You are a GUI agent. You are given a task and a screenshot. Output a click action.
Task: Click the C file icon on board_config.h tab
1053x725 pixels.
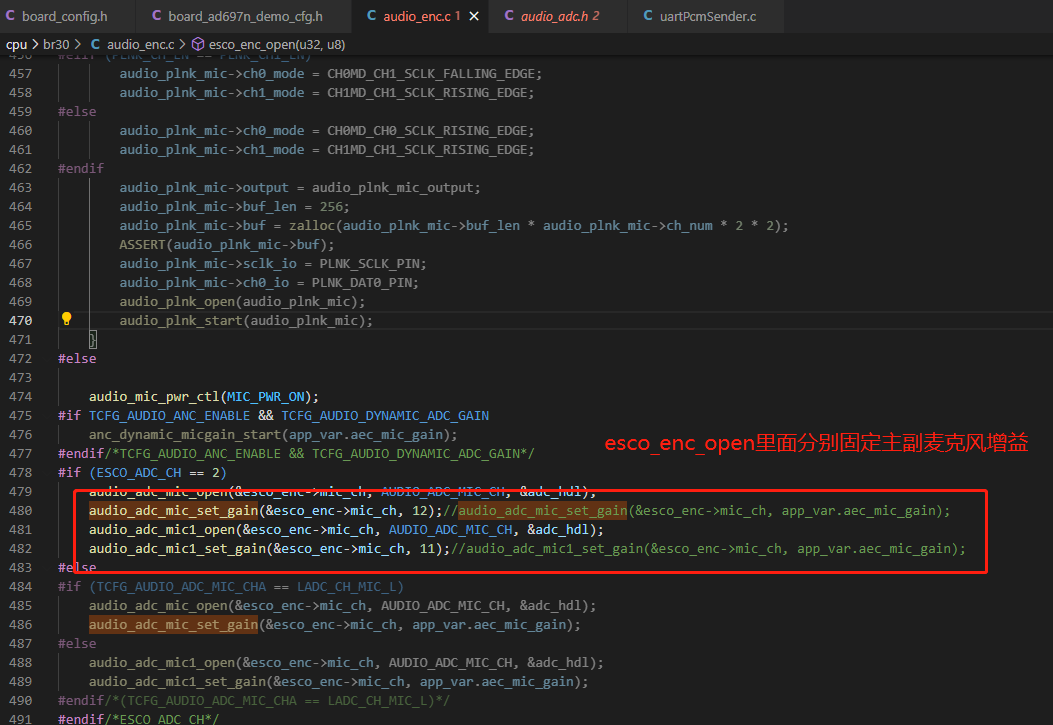click(x=10, y=15)
